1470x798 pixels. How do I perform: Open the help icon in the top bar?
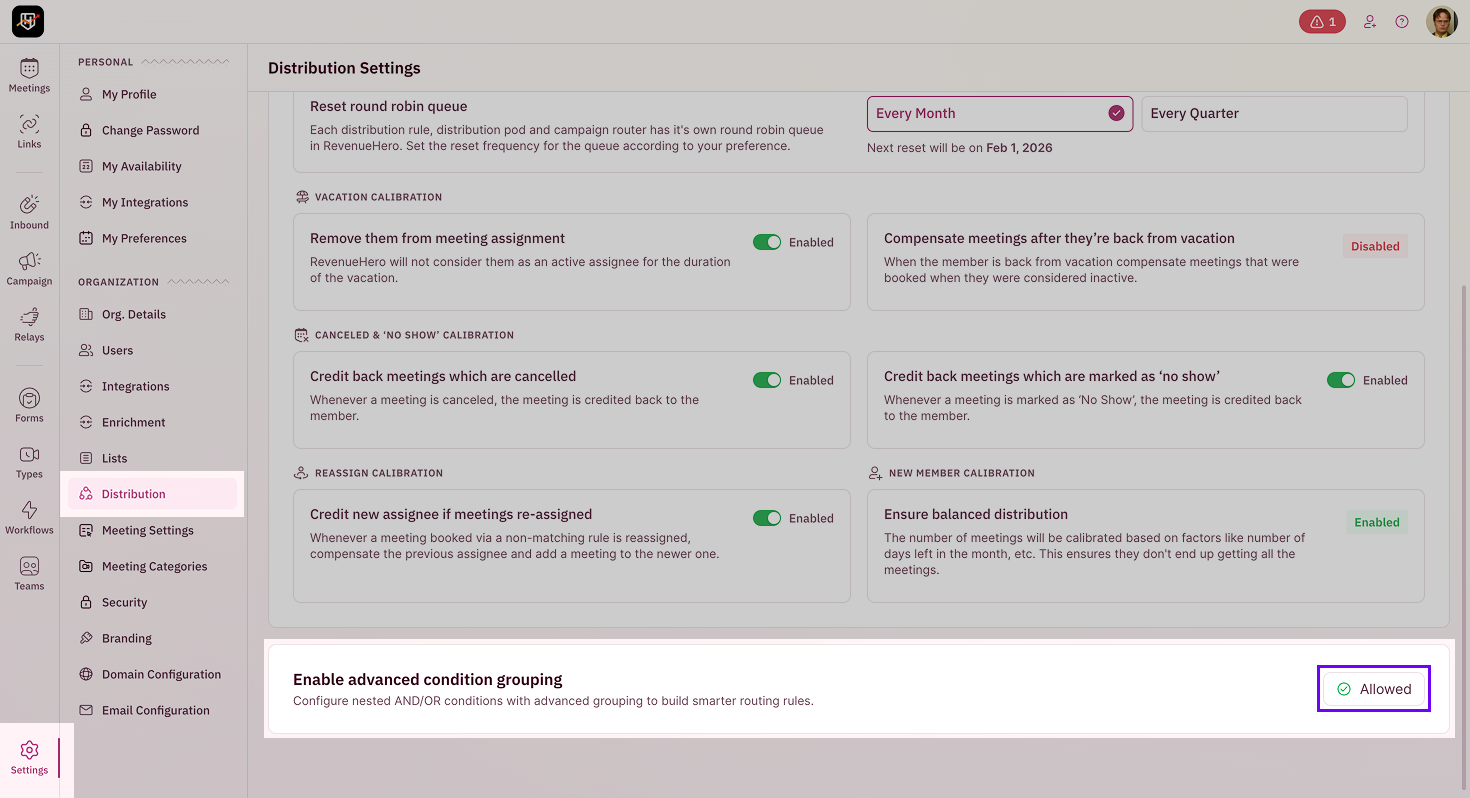pyautogui.click(x=1401, y=20)
